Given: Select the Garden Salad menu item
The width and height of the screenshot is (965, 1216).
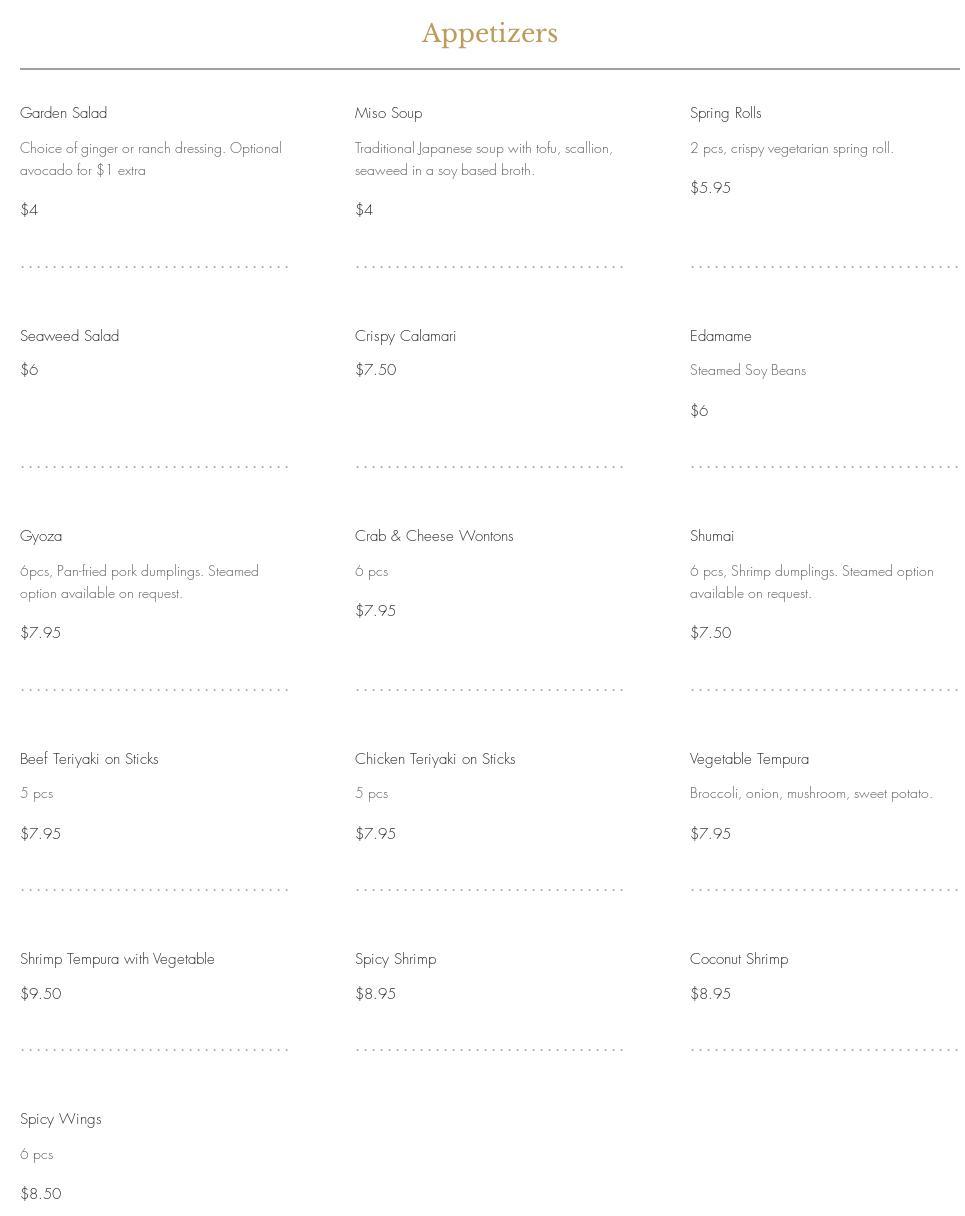Looking at the screenshot, I should [x=63, y=113].
